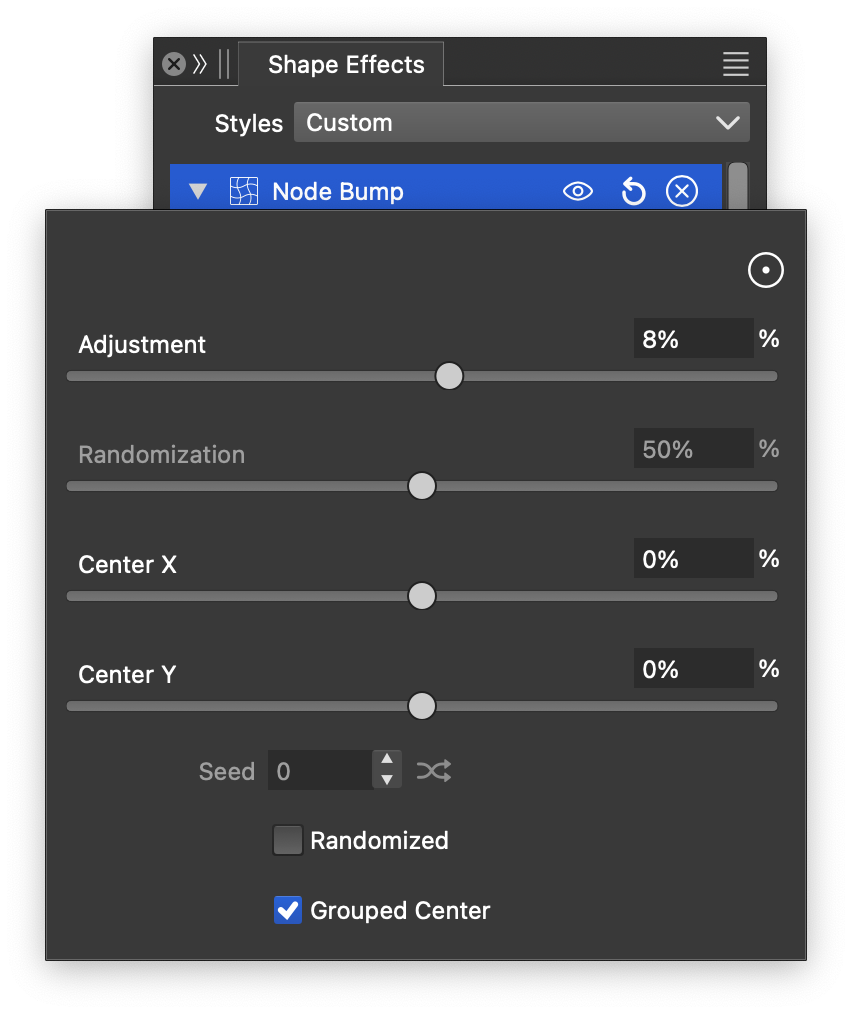
Task: Click the Adjustment percentage field
Action: 692,339
